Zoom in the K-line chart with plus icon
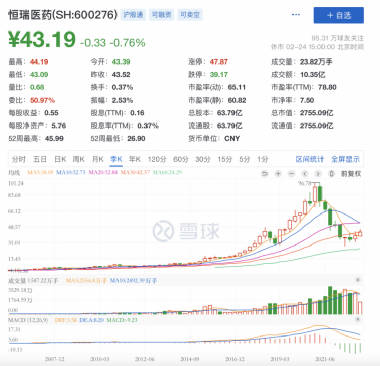This screenshot has height=366, width=380. [x=278, y=174]
